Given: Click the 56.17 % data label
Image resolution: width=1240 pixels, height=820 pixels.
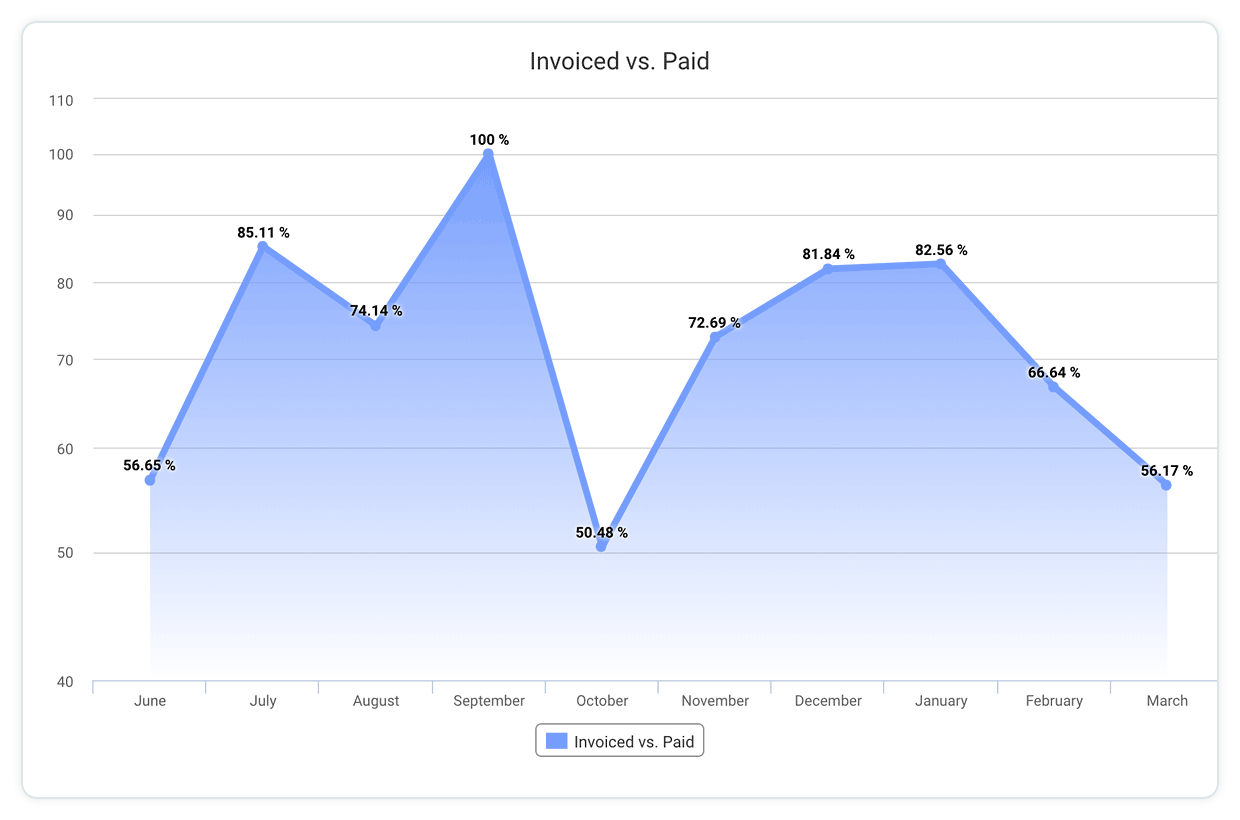Looking at the screenshot, I should coord(1167,471).
